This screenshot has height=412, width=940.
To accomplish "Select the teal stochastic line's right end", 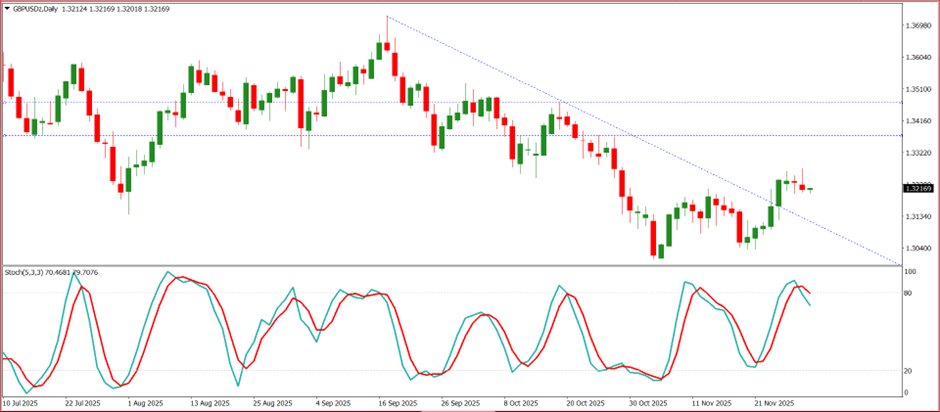I will click(x=810, y=305).
